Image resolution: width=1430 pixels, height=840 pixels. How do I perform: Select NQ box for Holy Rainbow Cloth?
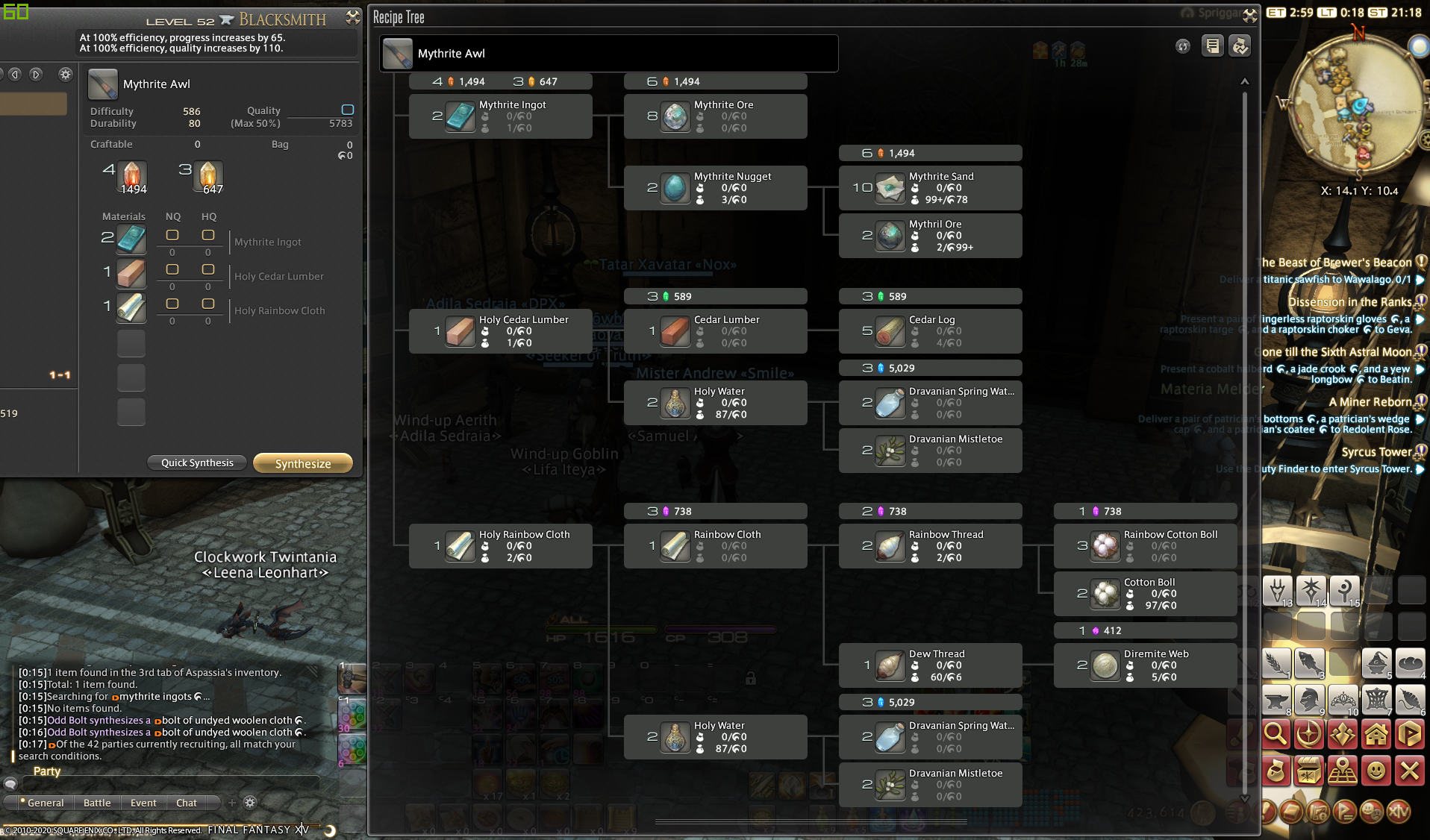tap(172, 304)
